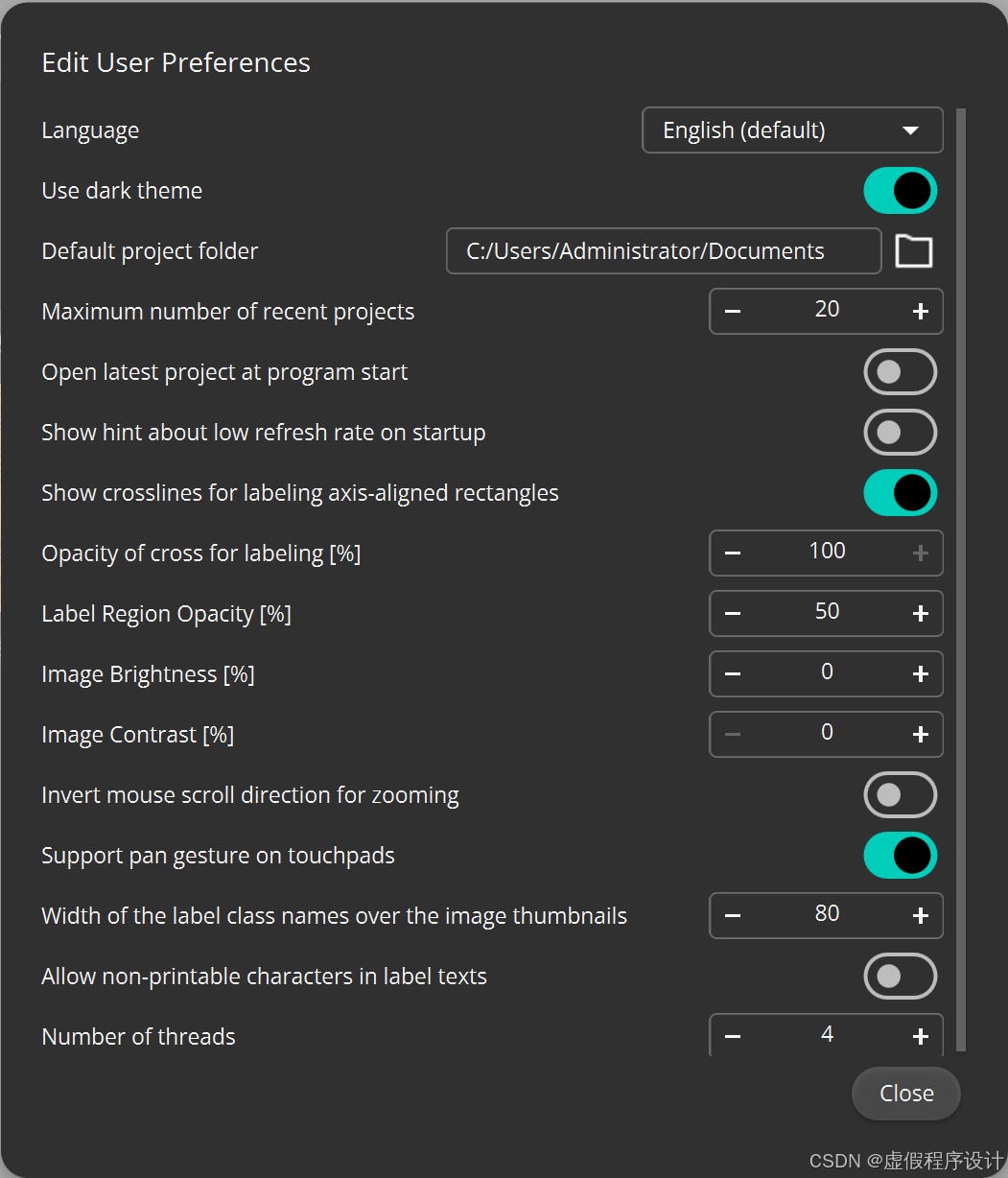Close the user preferences dialog
This screenshot has width=1008, height=1178.
pos(904,1093)
